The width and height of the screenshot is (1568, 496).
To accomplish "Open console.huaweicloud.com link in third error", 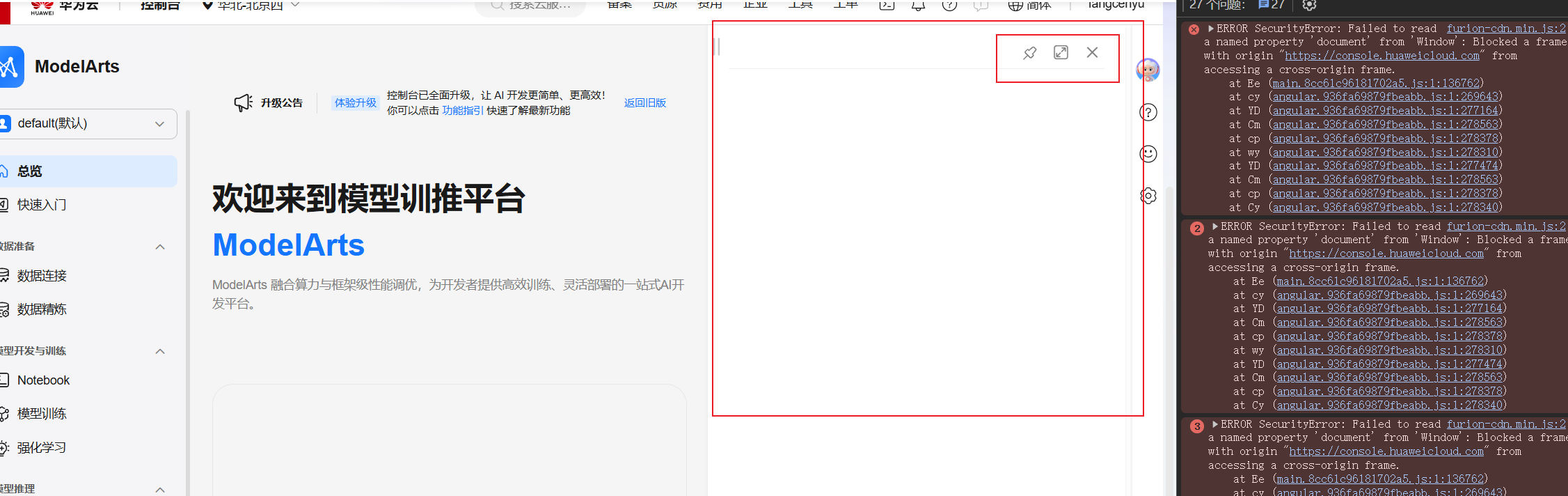I will tap(1386, 451).
